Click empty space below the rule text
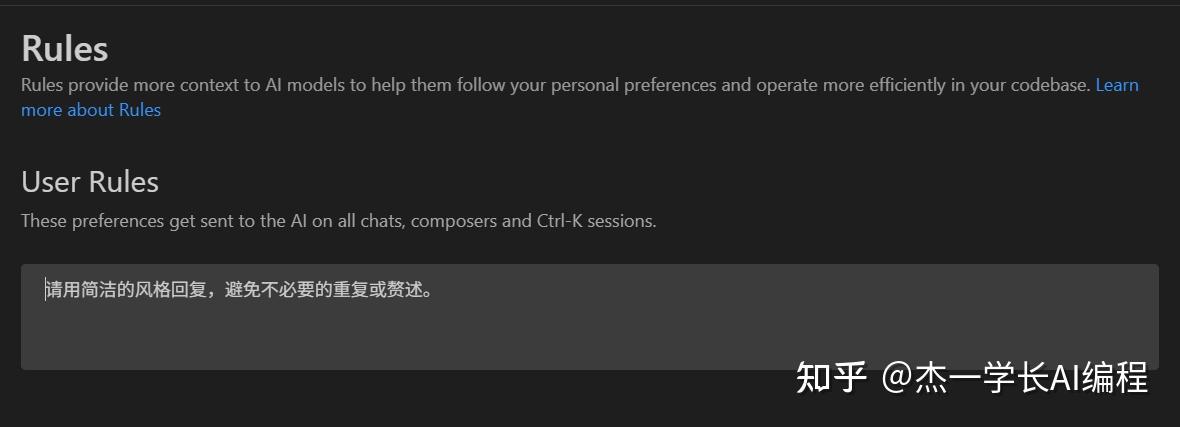The height and width of the screenshot is (427, 1180). [400, 340]
